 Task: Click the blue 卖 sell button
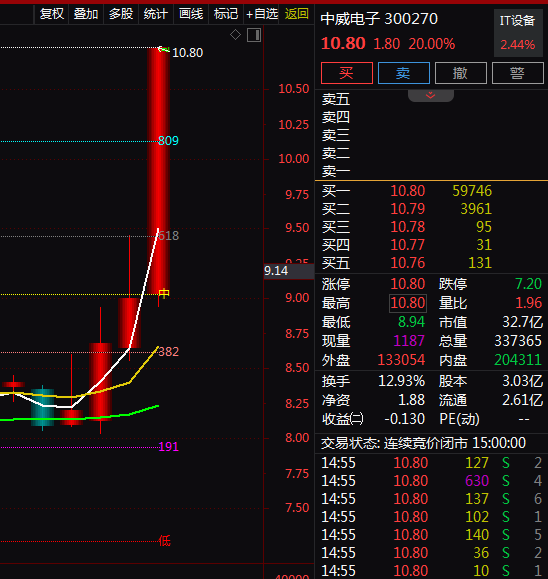point(404,73)
